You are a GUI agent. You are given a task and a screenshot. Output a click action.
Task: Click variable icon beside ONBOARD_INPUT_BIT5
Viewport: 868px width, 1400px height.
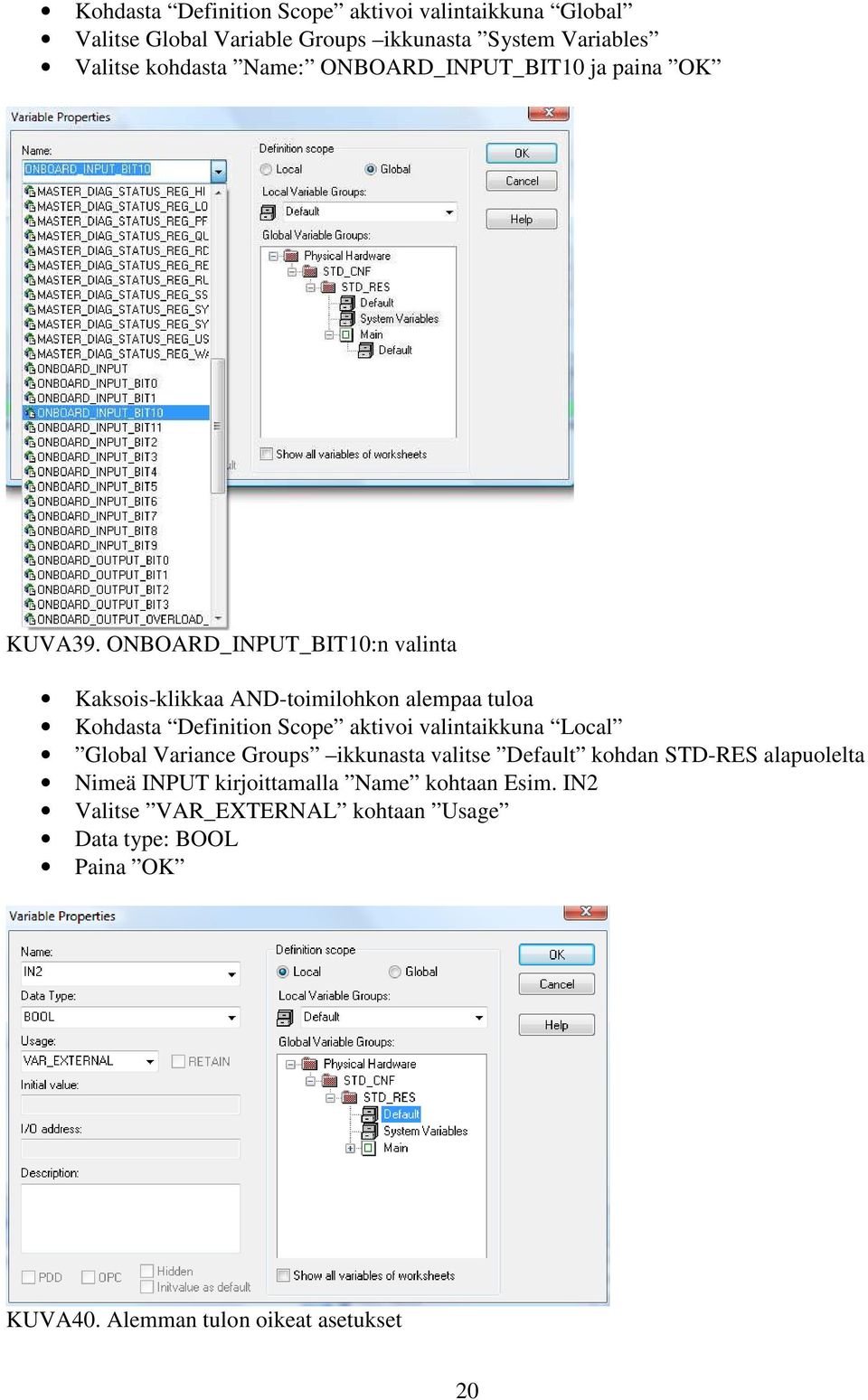tap(30, 486)
